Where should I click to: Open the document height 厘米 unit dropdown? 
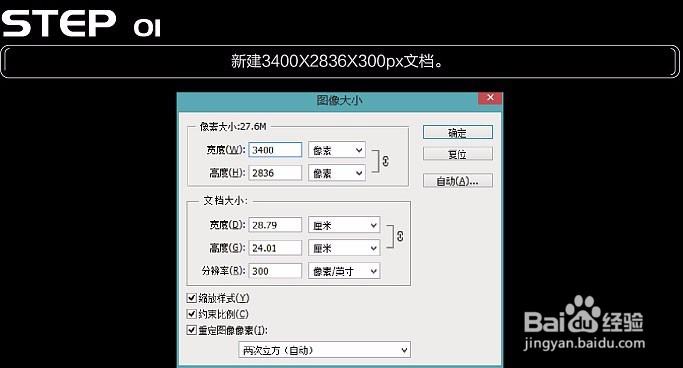[x=344, y=248]
